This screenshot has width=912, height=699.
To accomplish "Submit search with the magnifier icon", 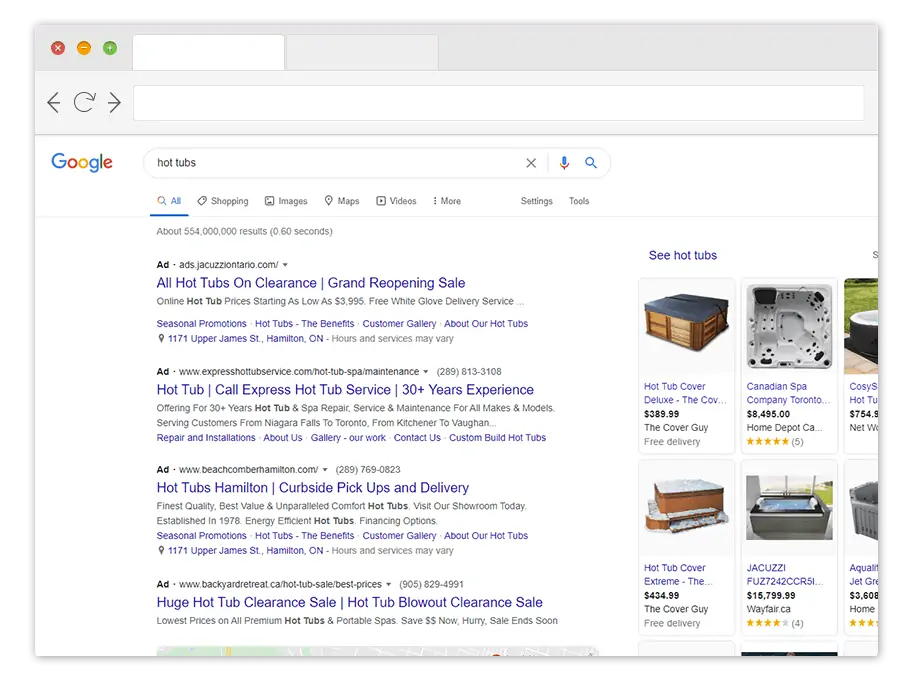I will click(591, 163).
